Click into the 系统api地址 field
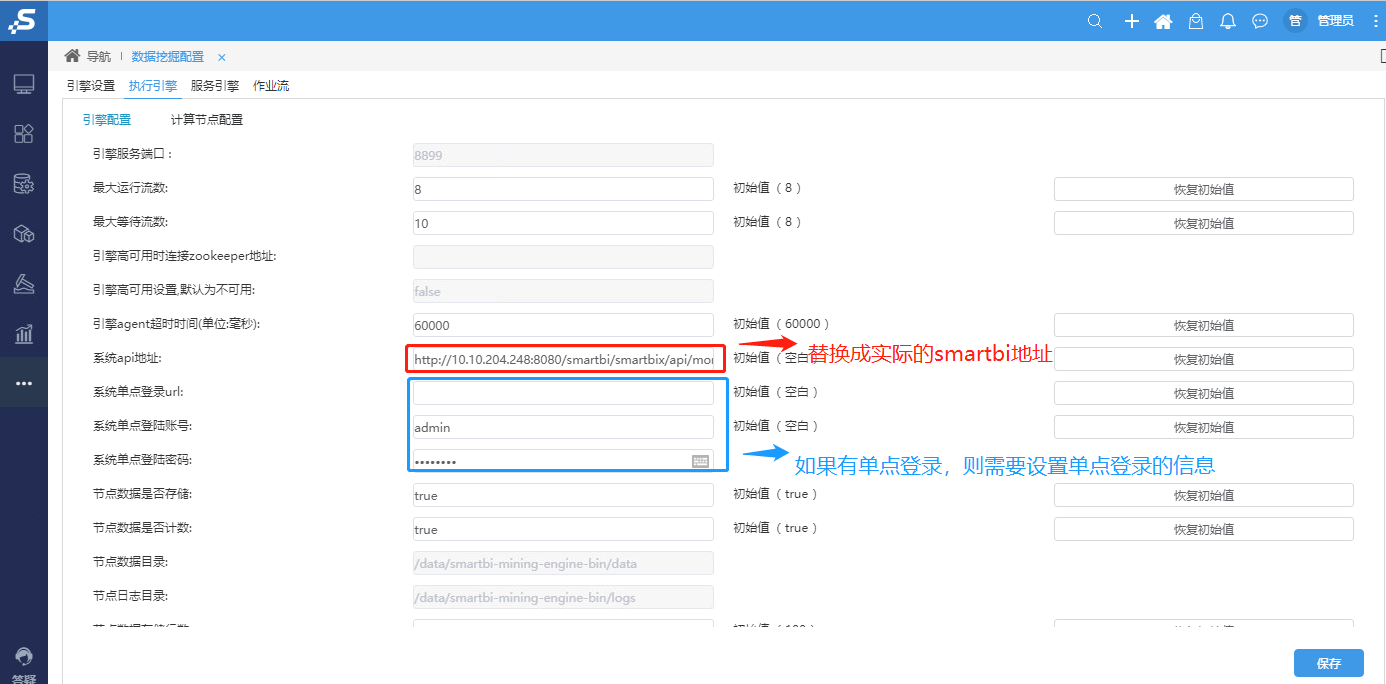 click(565, 359)
